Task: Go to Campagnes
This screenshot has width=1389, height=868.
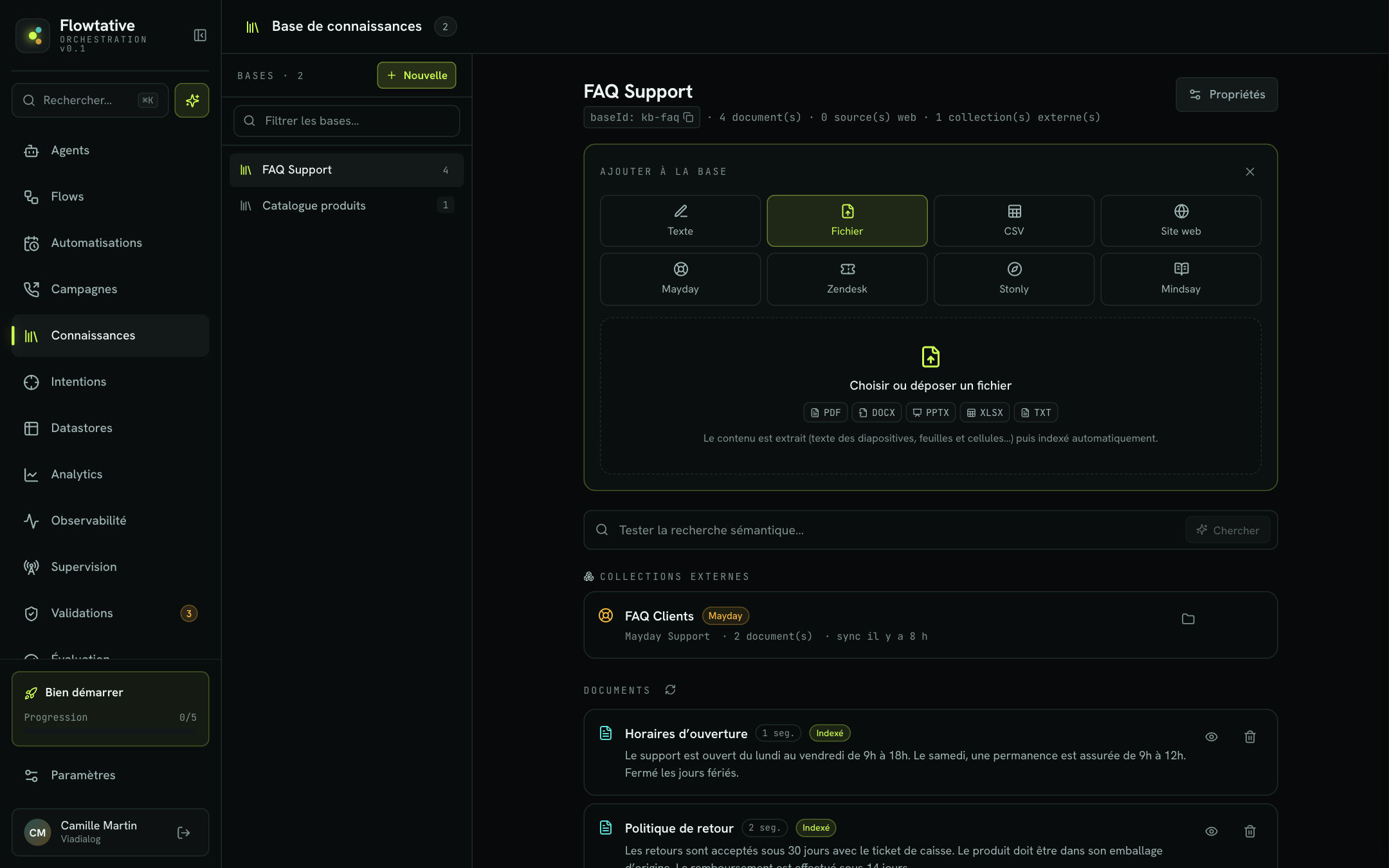Action: pyautogui.click(x=110, y=289)
